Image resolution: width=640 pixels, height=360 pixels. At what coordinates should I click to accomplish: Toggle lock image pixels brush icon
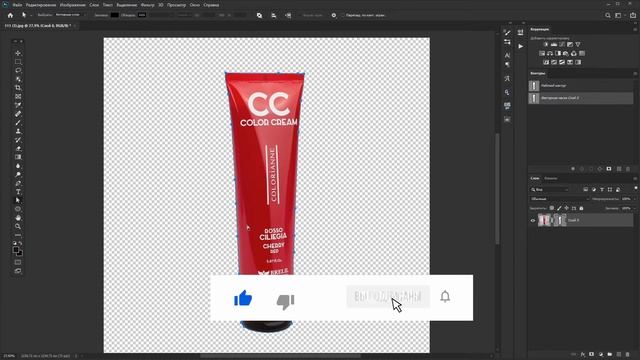559,208
